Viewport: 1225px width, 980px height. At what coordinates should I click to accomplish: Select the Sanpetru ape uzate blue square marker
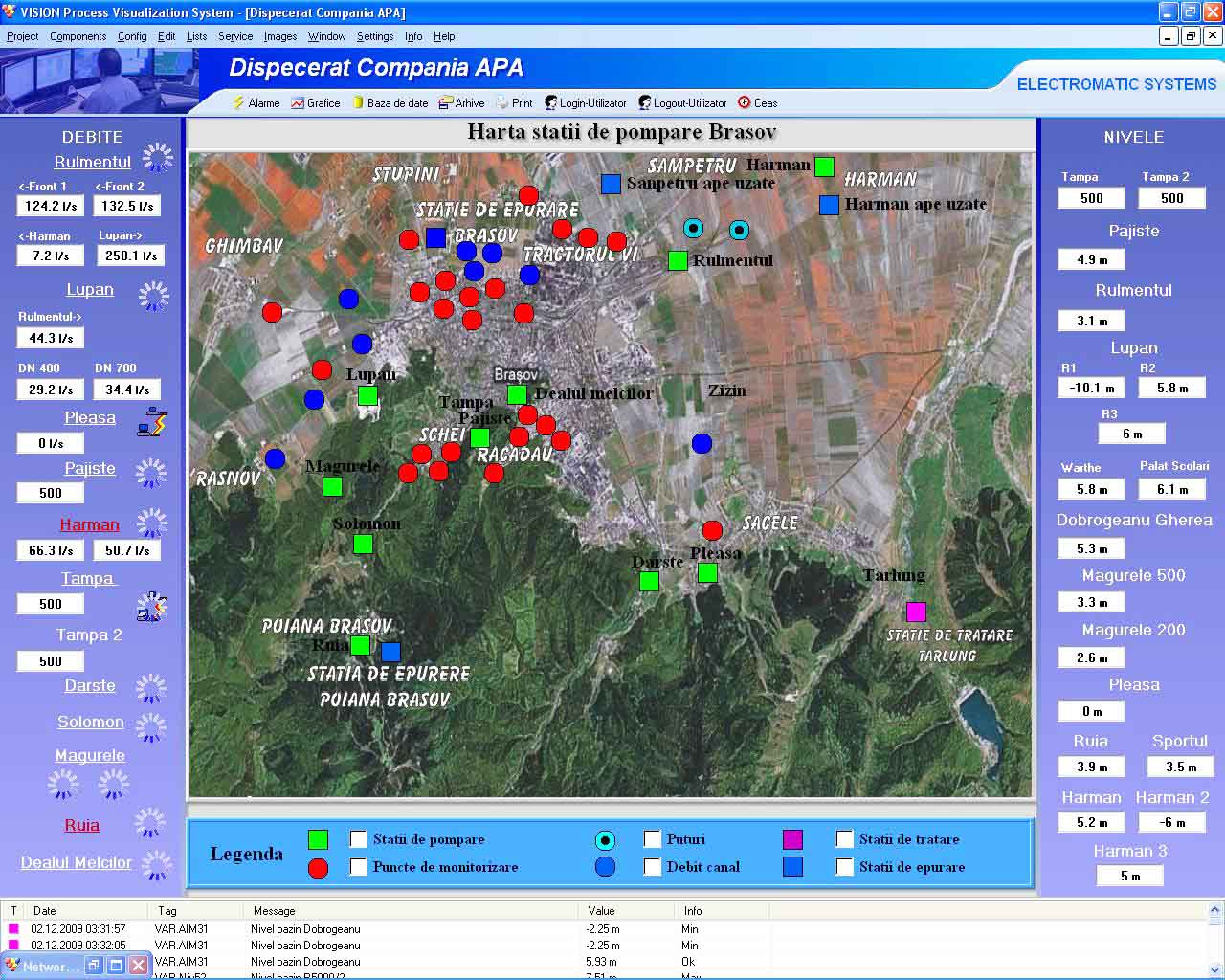(611, 184)
